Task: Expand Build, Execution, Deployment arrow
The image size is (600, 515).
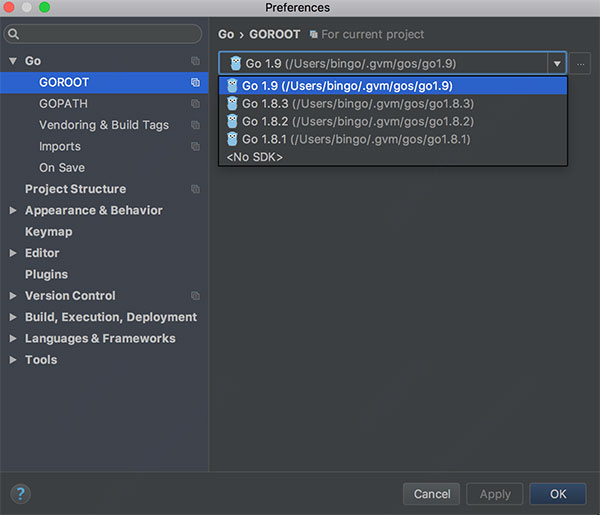Action: click(13, 317)
